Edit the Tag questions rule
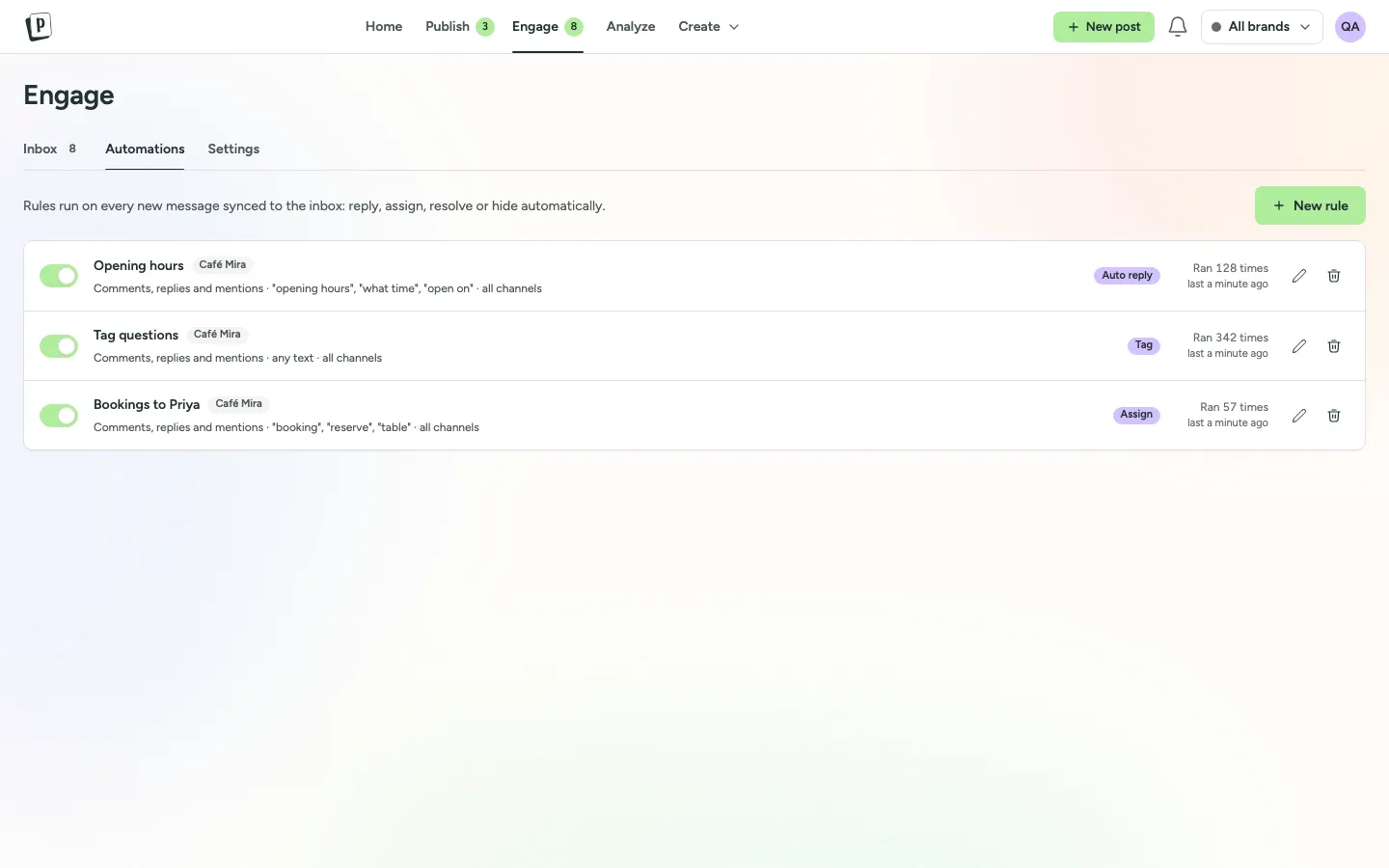 (x=1299, y=346)
